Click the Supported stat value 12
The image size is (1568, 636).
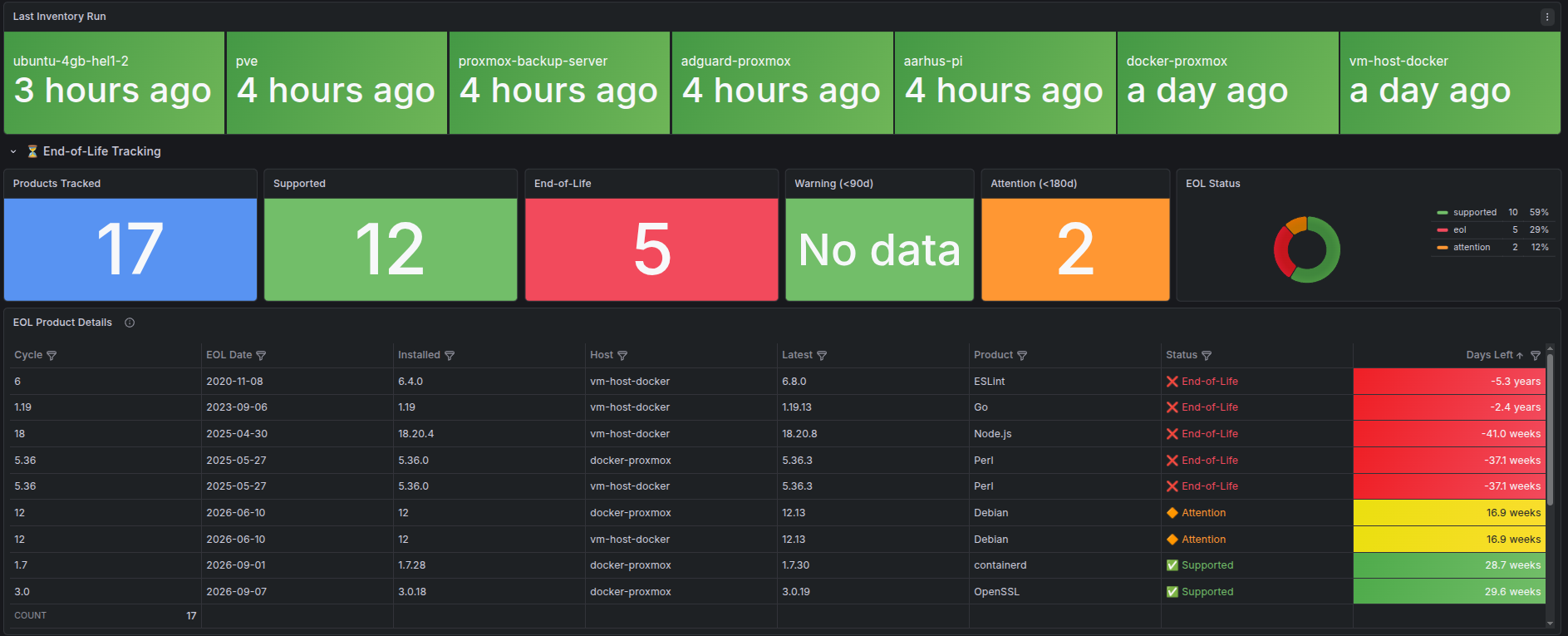pos(391,249)
